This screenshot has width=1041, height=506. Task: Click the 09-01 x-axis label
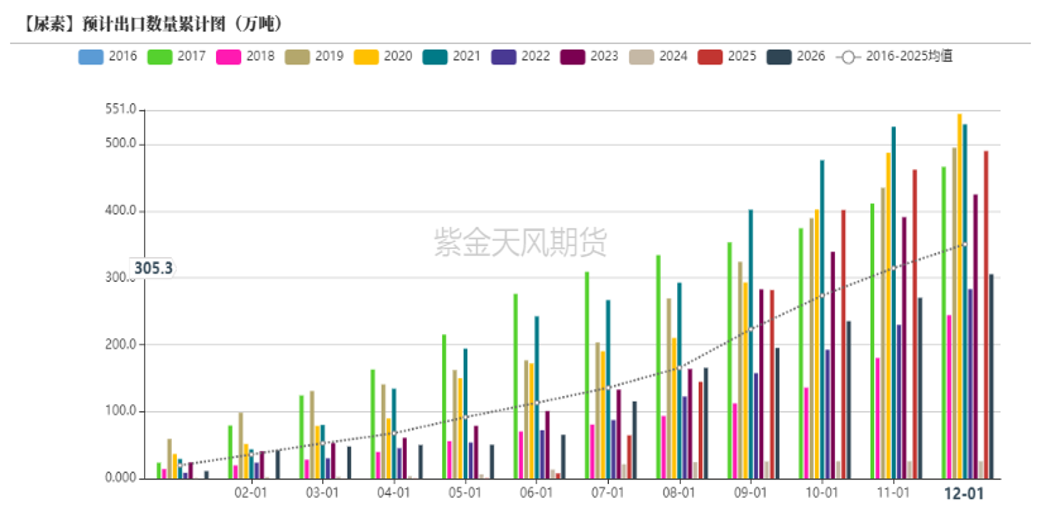(750, 494)
